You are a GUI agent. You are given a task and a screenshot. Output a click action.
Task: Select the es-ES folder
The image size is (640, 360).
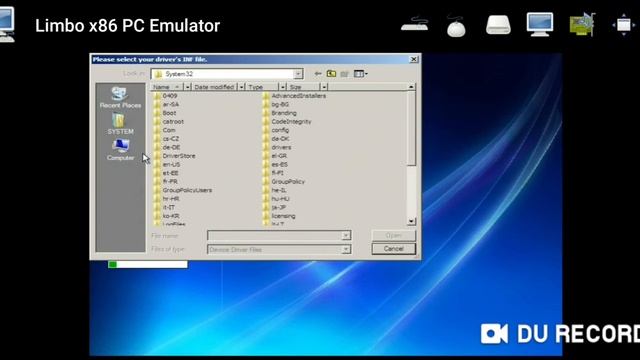pyautogui.click(x=276, y=164)
